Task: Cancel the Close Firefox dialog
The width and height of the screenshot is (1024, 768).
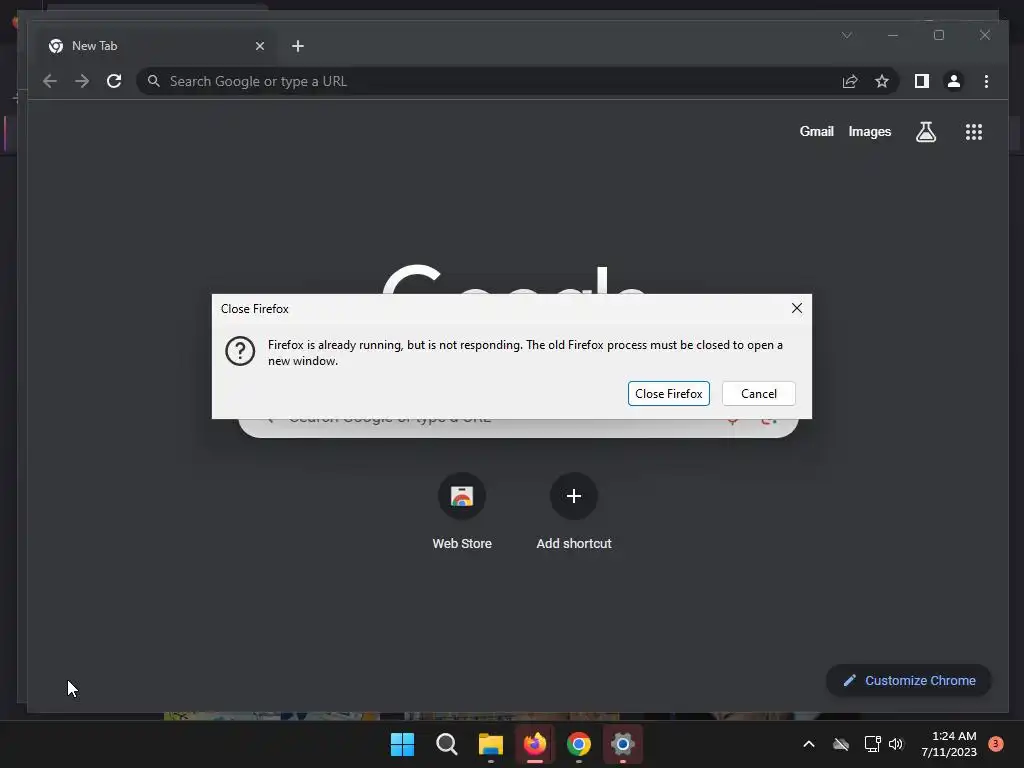Action: 759,394
